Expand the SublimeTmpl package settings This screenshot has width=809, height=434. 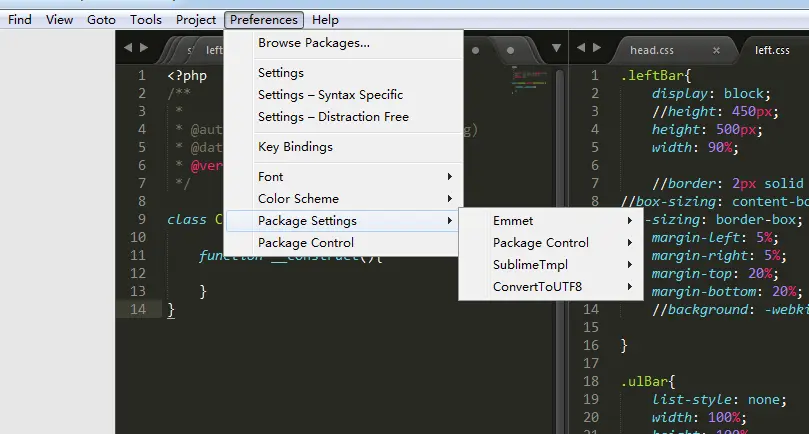(x=551, y=265)
